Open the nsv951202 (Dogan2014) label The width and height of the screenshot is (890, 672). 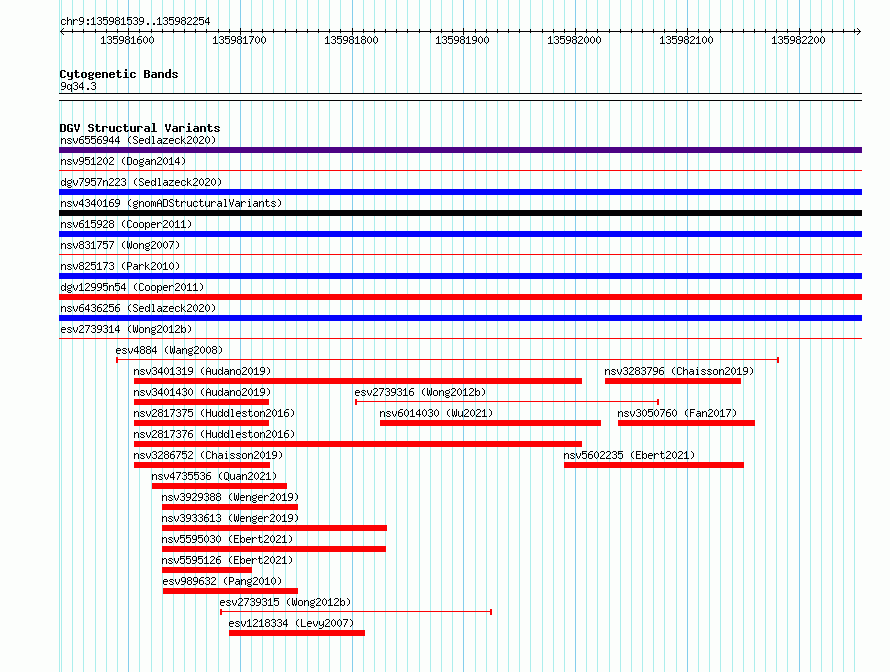(123, 161)
